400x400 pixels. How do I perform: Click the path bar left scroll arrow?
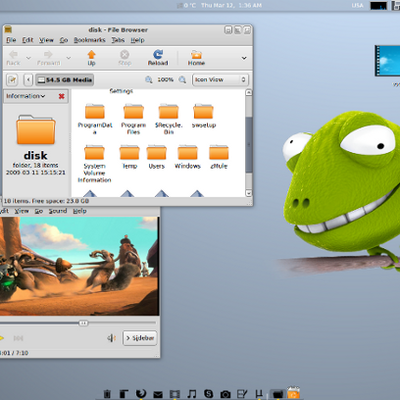coord(28,80)
